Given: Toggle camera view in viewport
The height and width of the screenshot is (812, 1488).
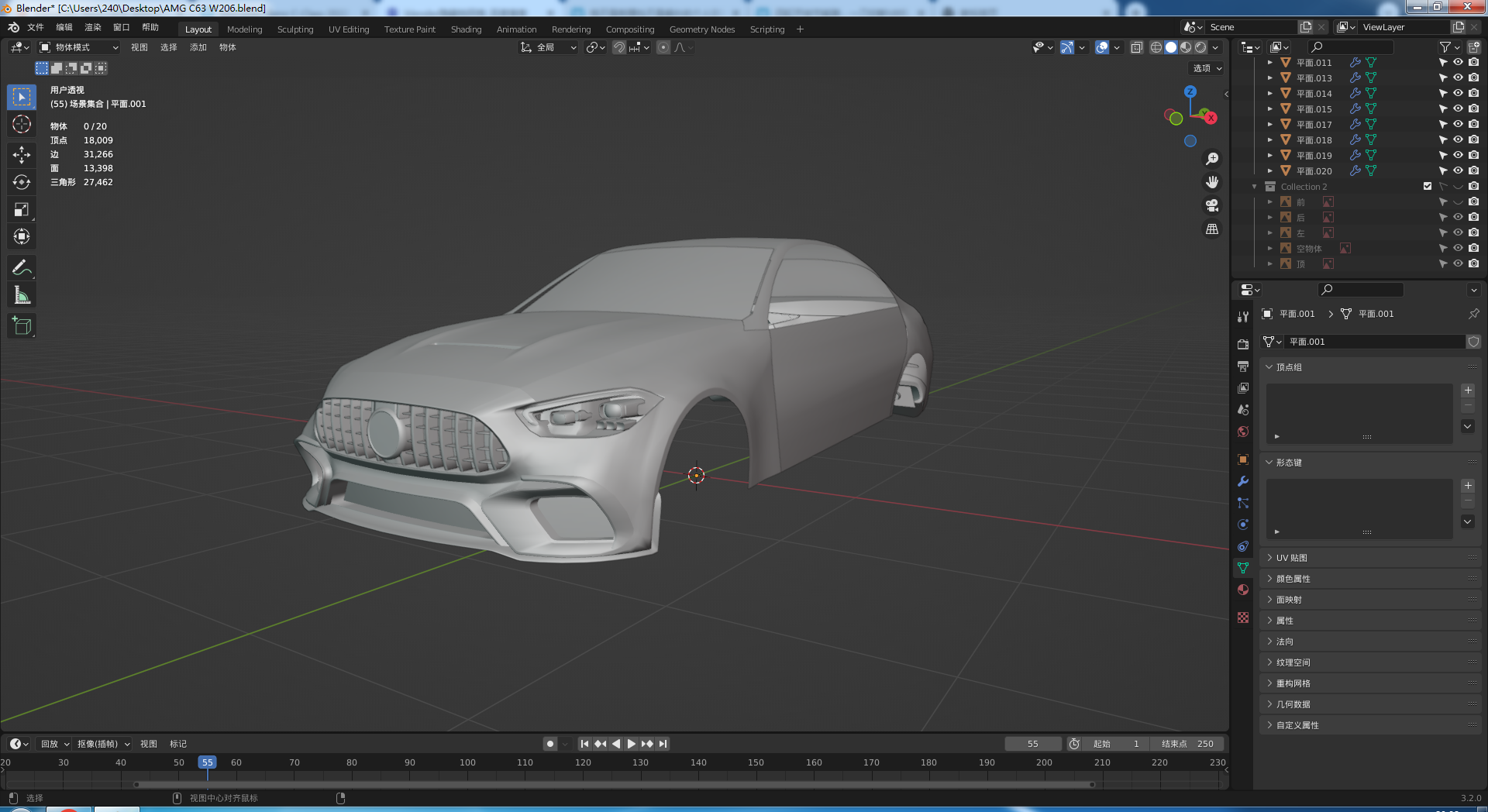Looking at the screenshot, I should (x=1212, y=205).
